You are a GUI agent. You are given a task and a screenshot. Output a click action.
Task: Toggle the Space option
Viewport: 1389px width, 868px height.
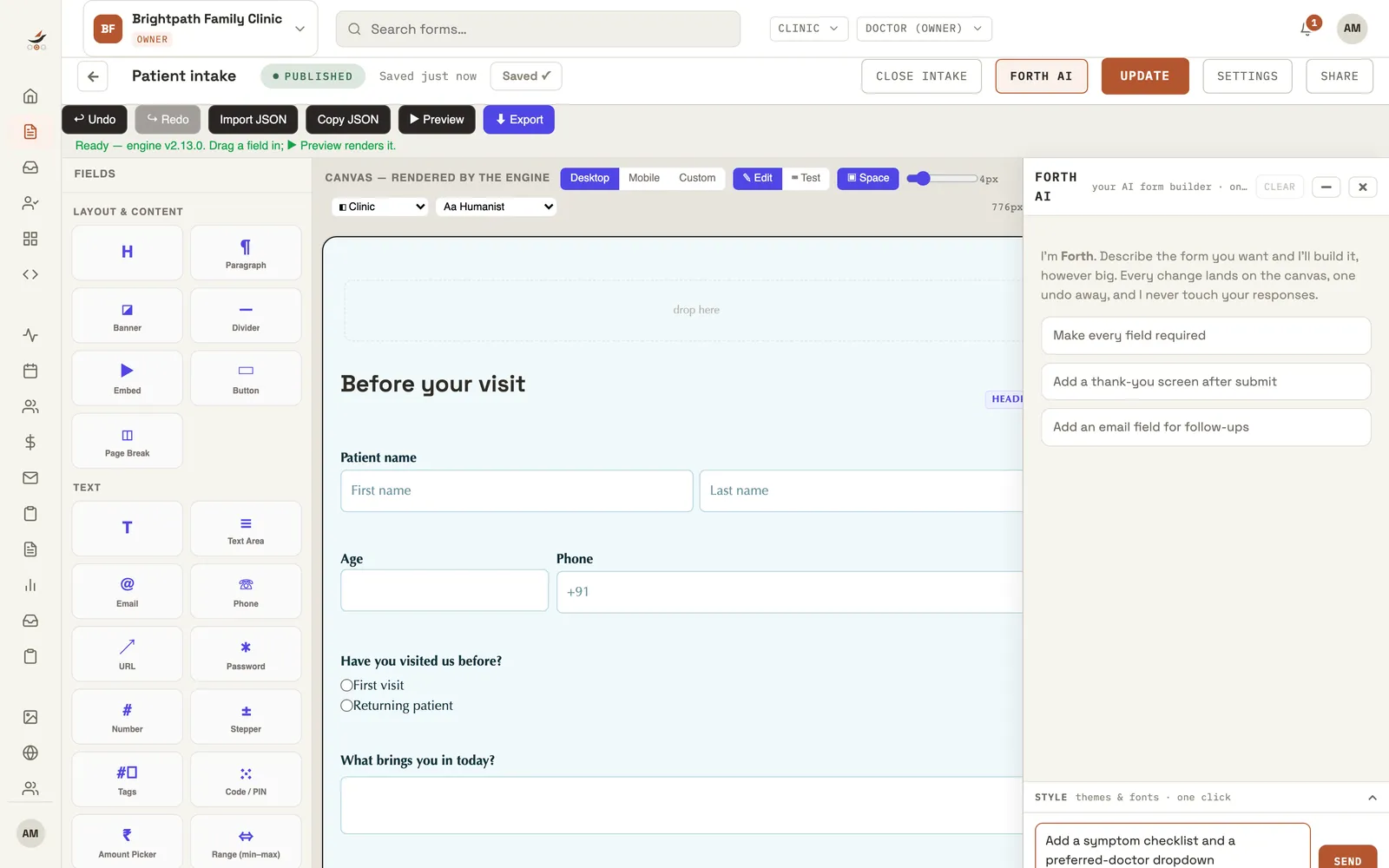pos(868,178)
